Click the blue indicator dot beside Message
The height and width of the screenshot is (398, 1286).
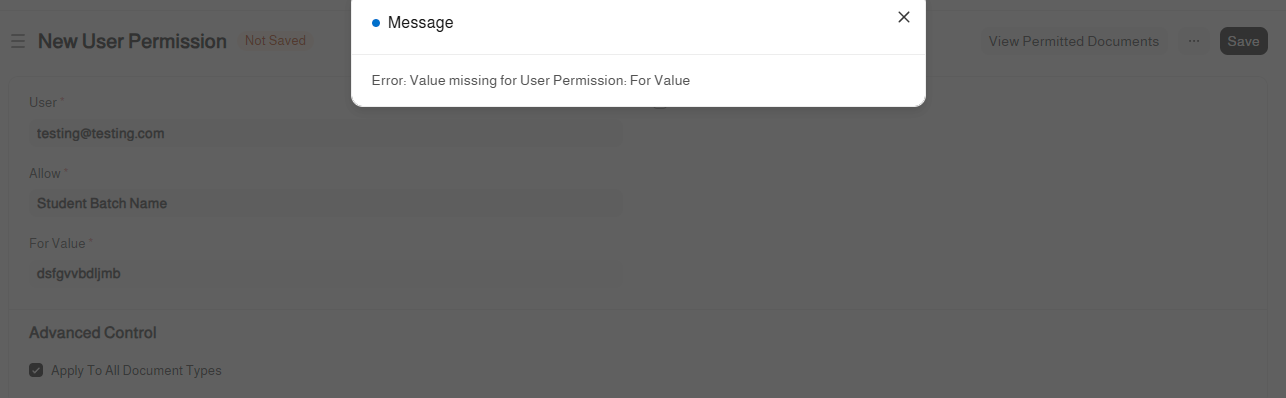(376, 22)
